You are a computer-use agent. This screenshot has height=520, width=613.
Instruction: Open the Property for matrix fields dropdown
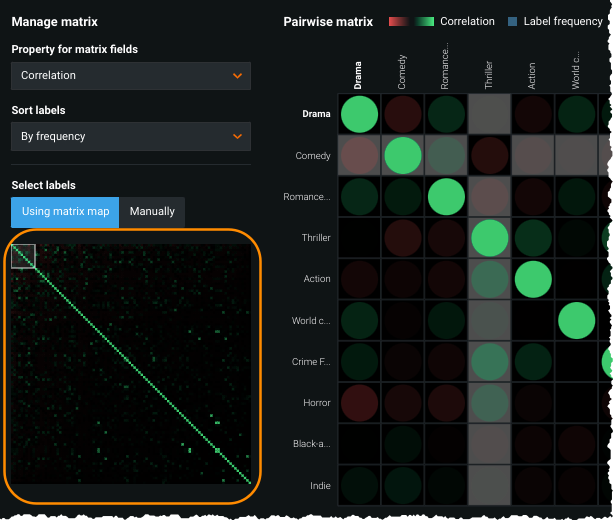tap(130, 75)
